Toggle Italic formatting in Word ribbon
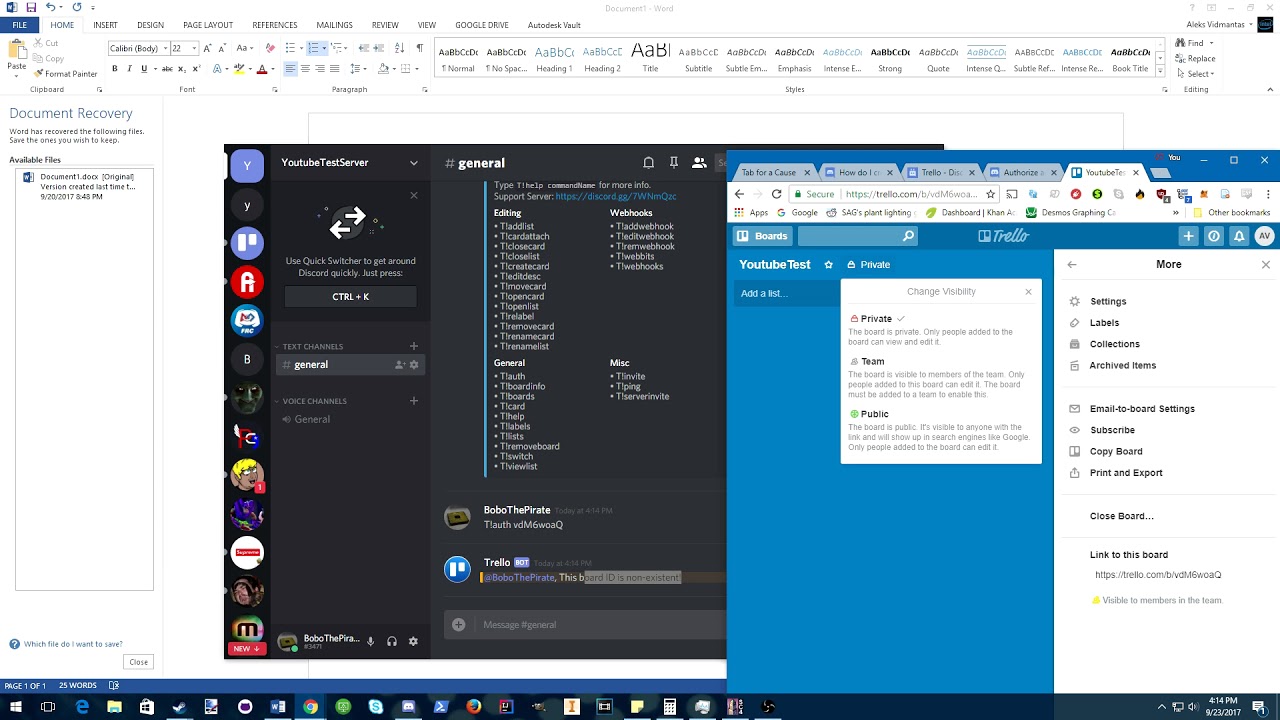The image size is (1280, 720). (130, 69)
